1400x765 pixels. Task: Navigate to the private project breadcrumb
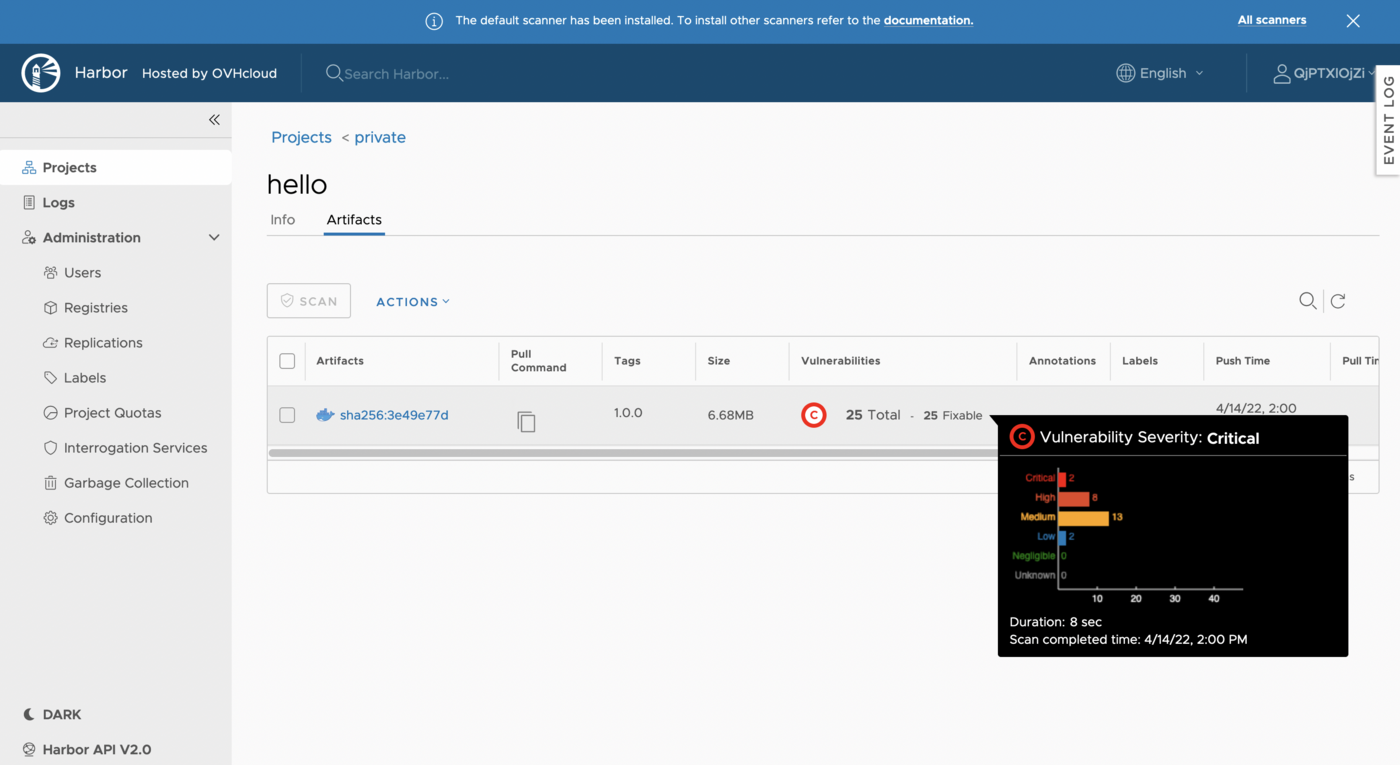click(x=380, y=137)
